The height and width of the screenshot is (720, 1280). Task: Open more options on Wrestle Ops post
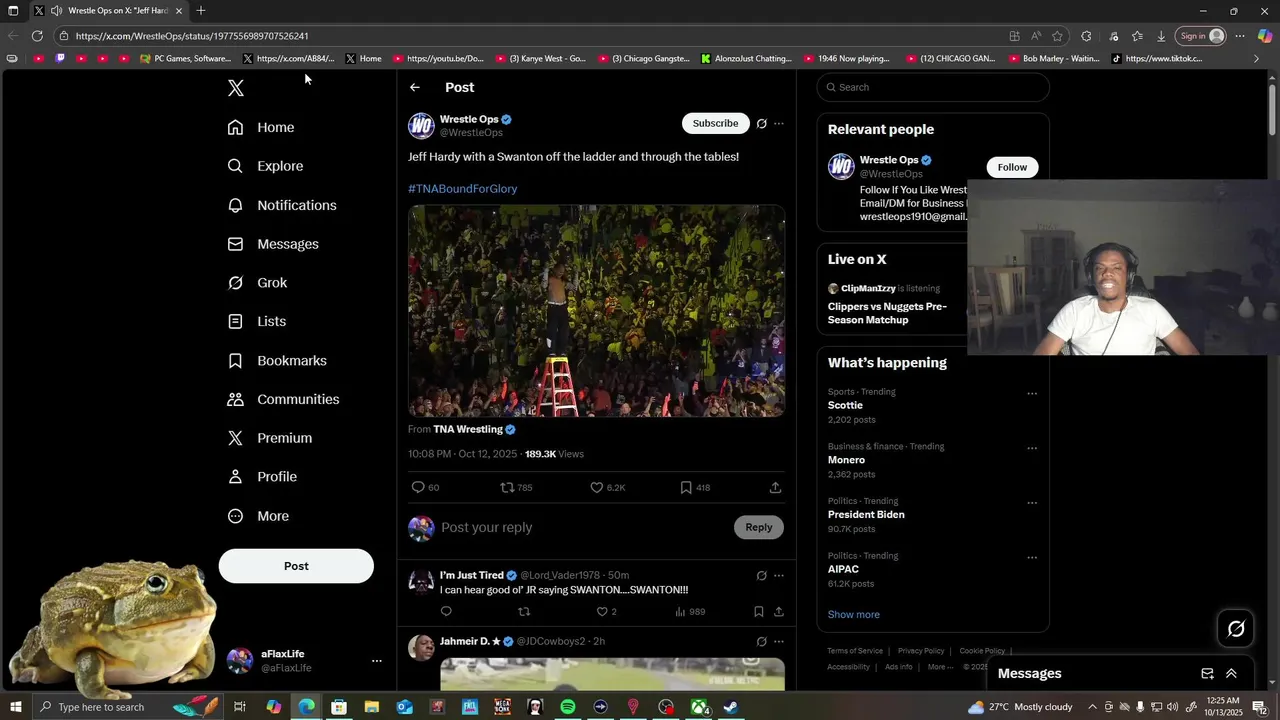(x=779, y=124)
